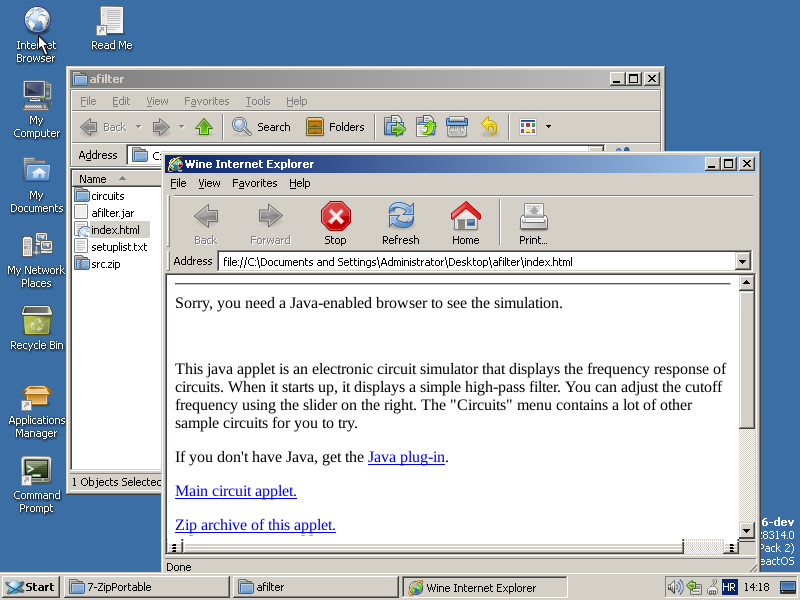This screenshot has height=600, width=800.
Task: Open Search in the afilter window toolbar
Action: (x=261, y=127)
